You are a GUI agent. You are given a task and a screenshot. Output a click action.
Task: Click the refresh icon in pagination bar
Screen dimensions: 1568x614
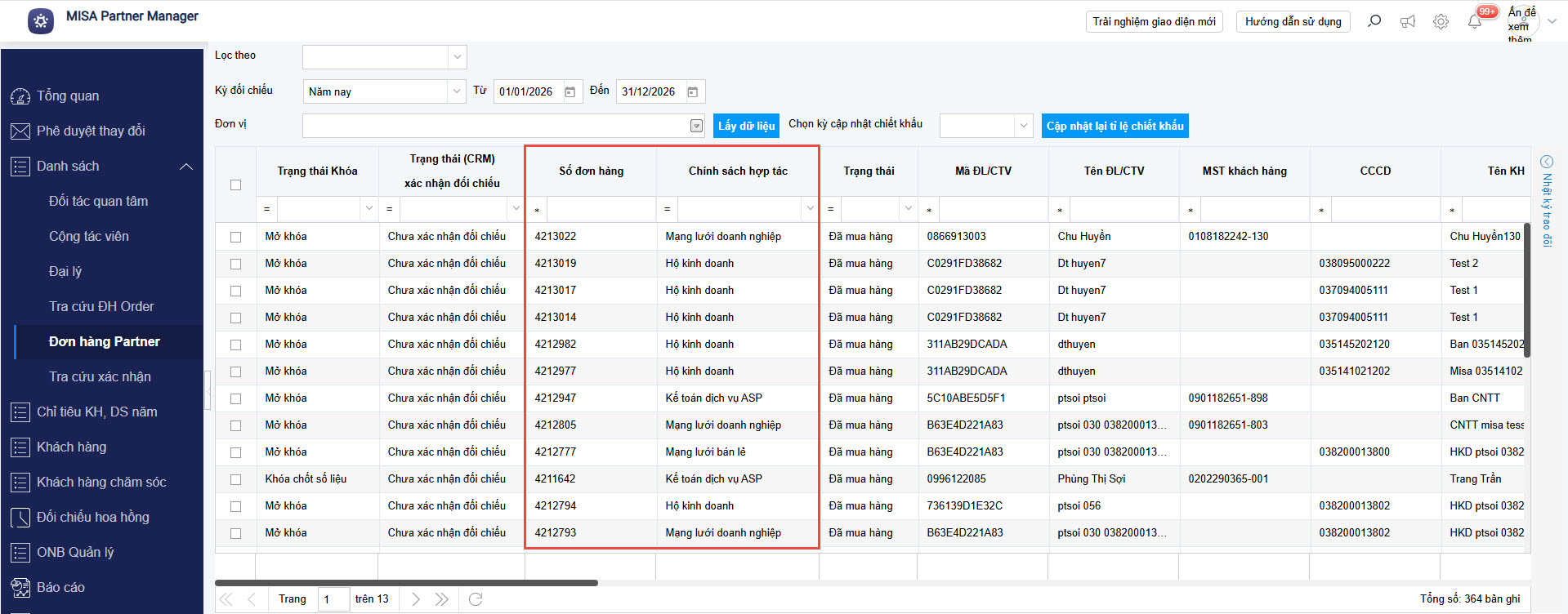pos(476,599)
